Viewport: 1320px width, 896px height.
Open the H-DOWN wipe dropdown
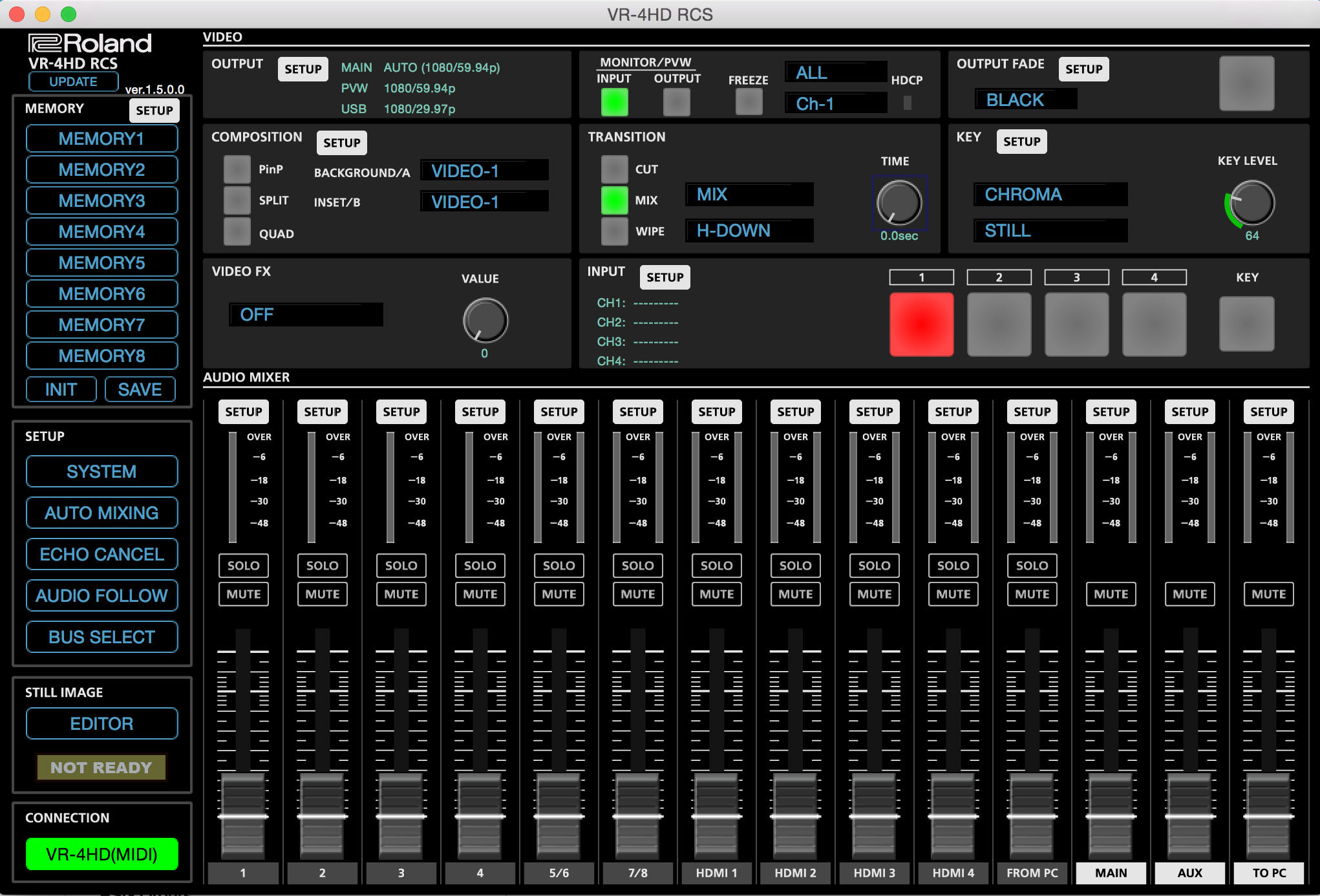(x=749, y=230)
